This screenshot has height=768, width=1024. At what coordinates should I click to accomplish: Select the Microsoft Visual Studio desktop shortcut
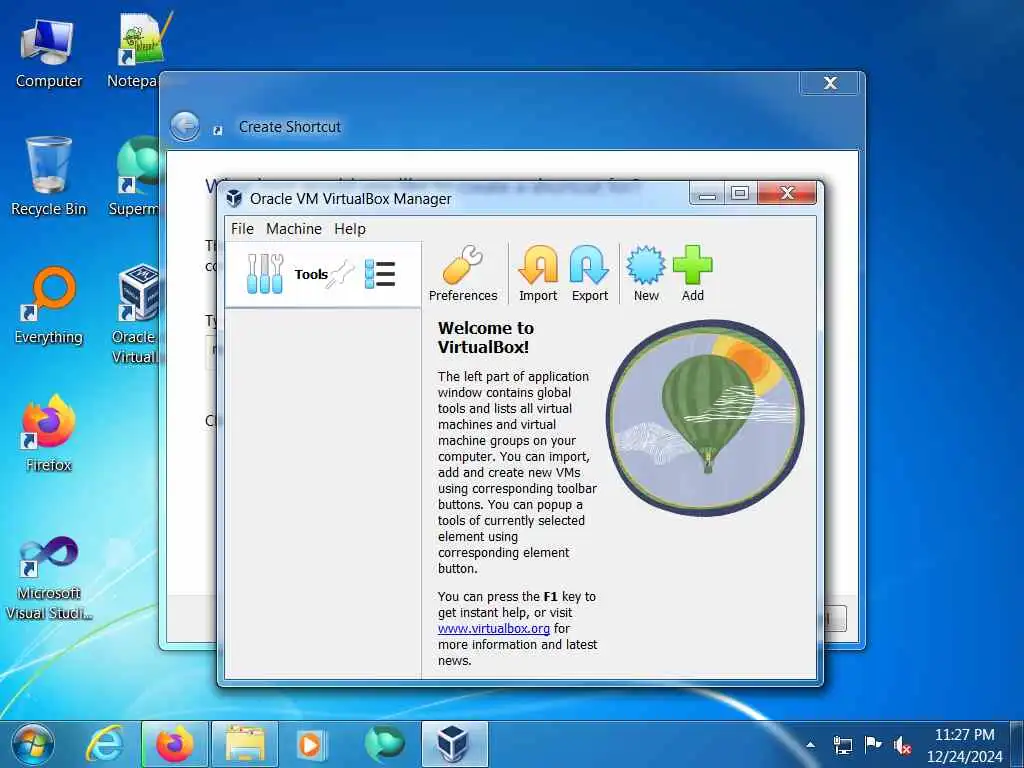pos(48,578)
